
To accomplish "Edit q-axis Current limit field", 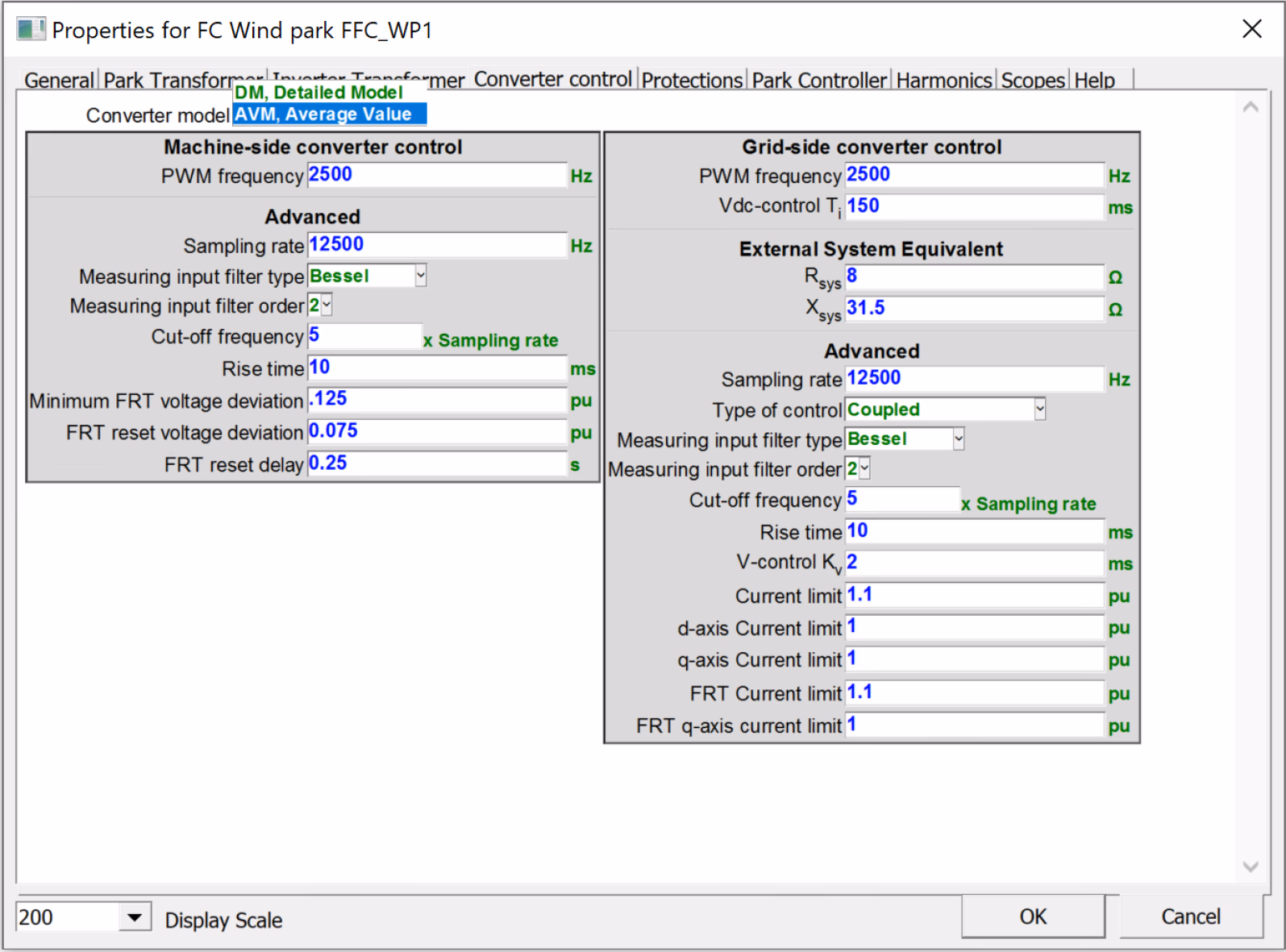I will click(x=974, y=660).
